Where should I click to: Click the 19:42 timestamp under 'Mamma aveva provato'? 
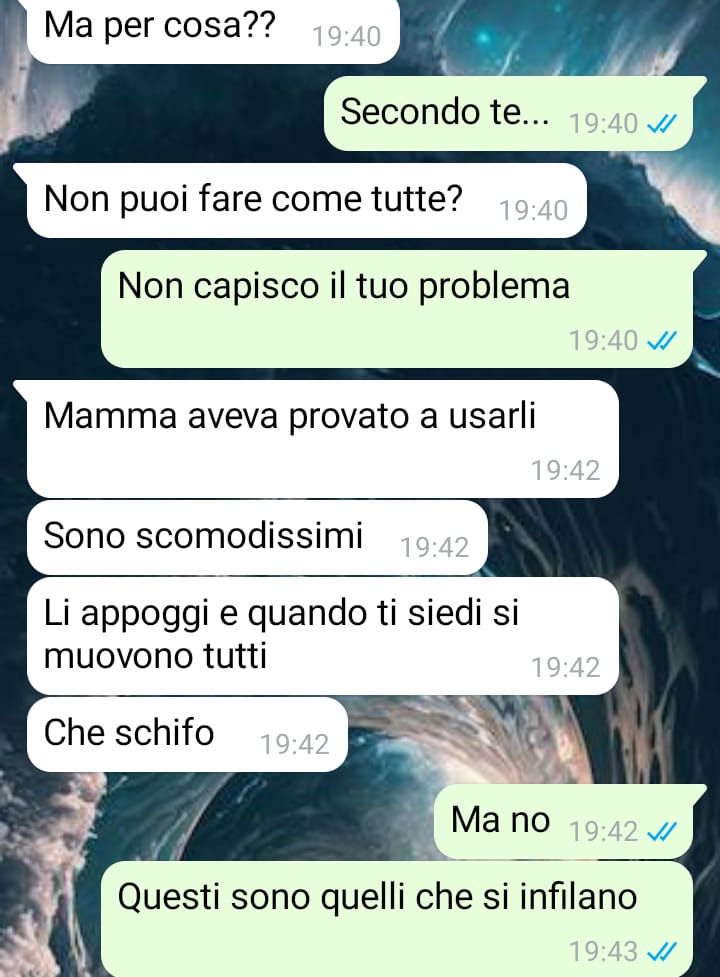click(566, 470)
